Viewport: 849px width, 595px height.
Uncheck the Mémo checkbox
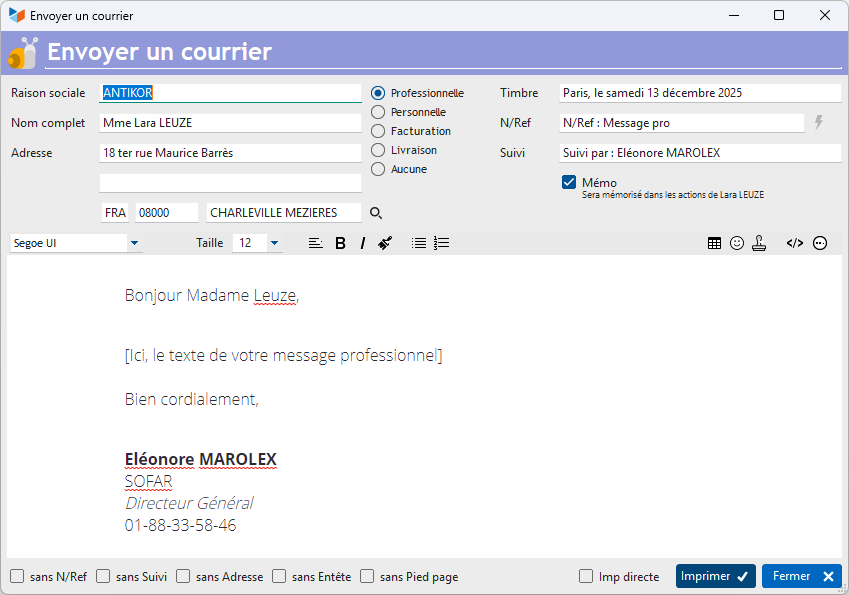pos(569,182)
